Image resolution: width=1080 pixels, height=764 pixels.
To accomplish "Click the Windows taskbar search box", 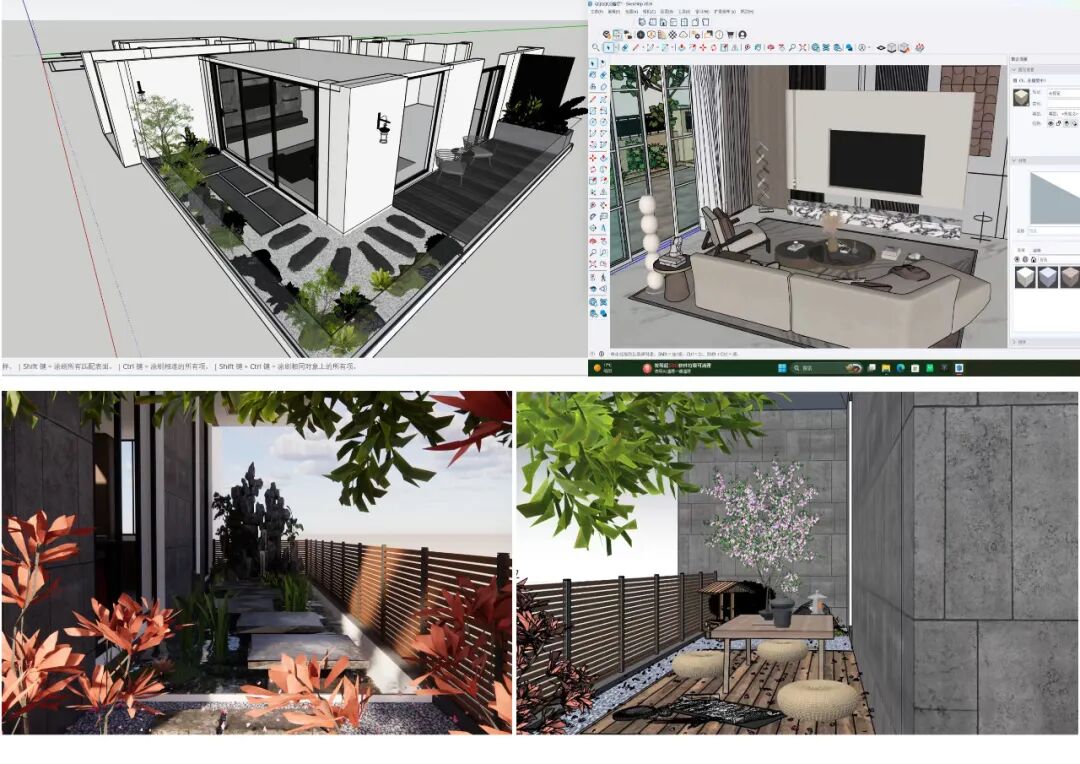I will 827,368.
